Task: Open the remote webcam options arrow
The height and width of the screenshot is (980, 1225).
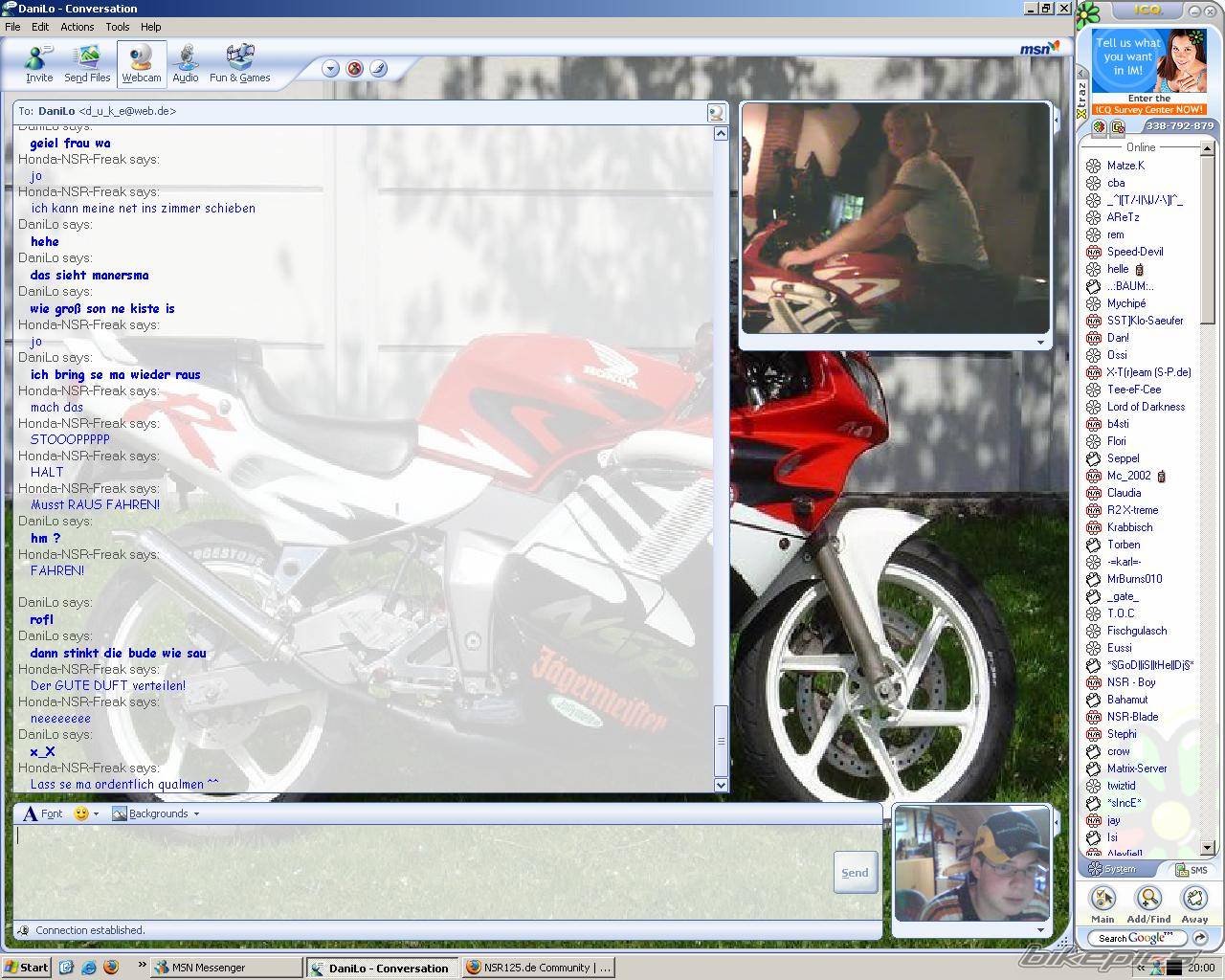Action: [1040, 342]
